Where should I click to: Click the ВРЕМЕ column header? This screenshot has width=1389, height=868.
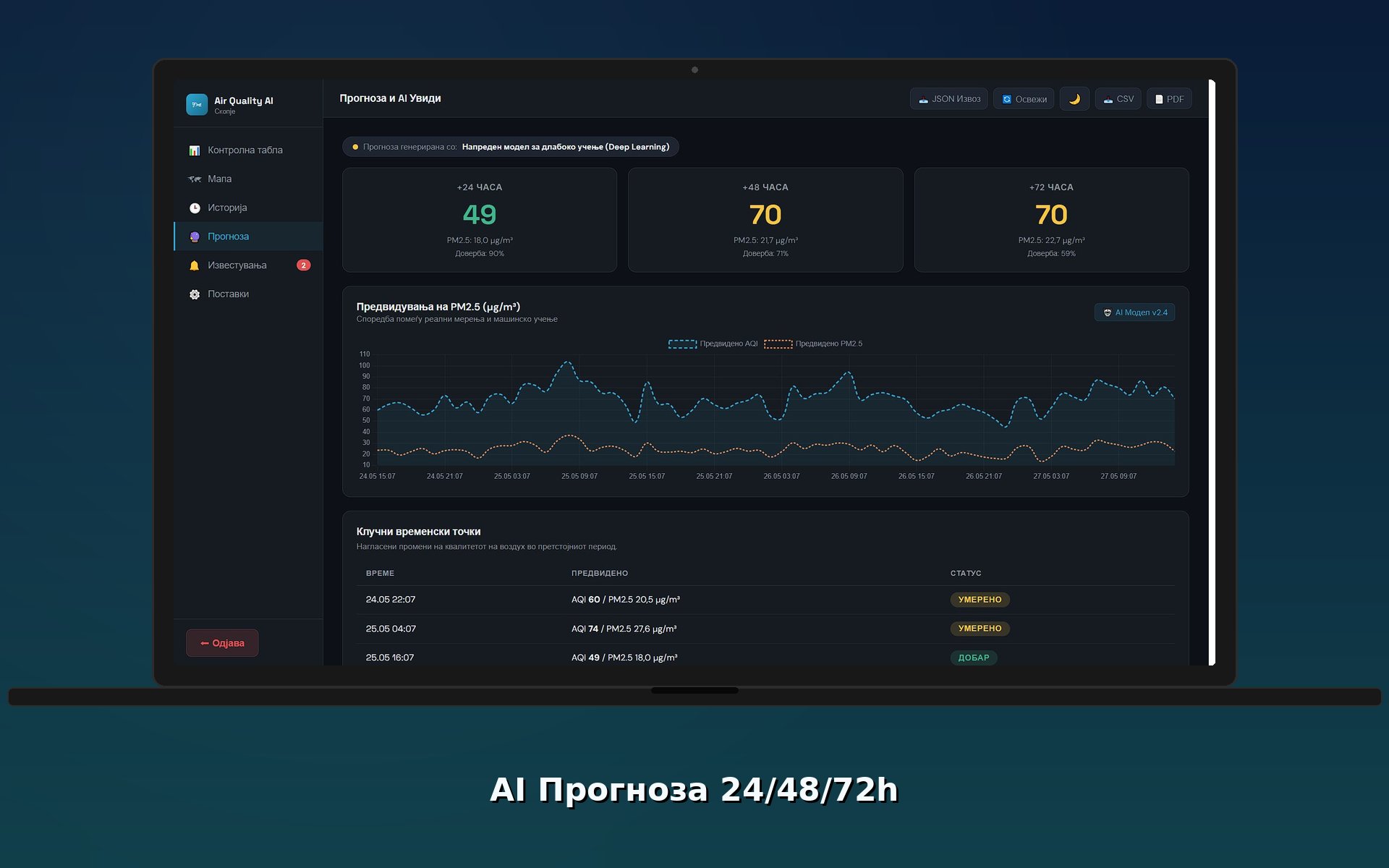[380, 573]
